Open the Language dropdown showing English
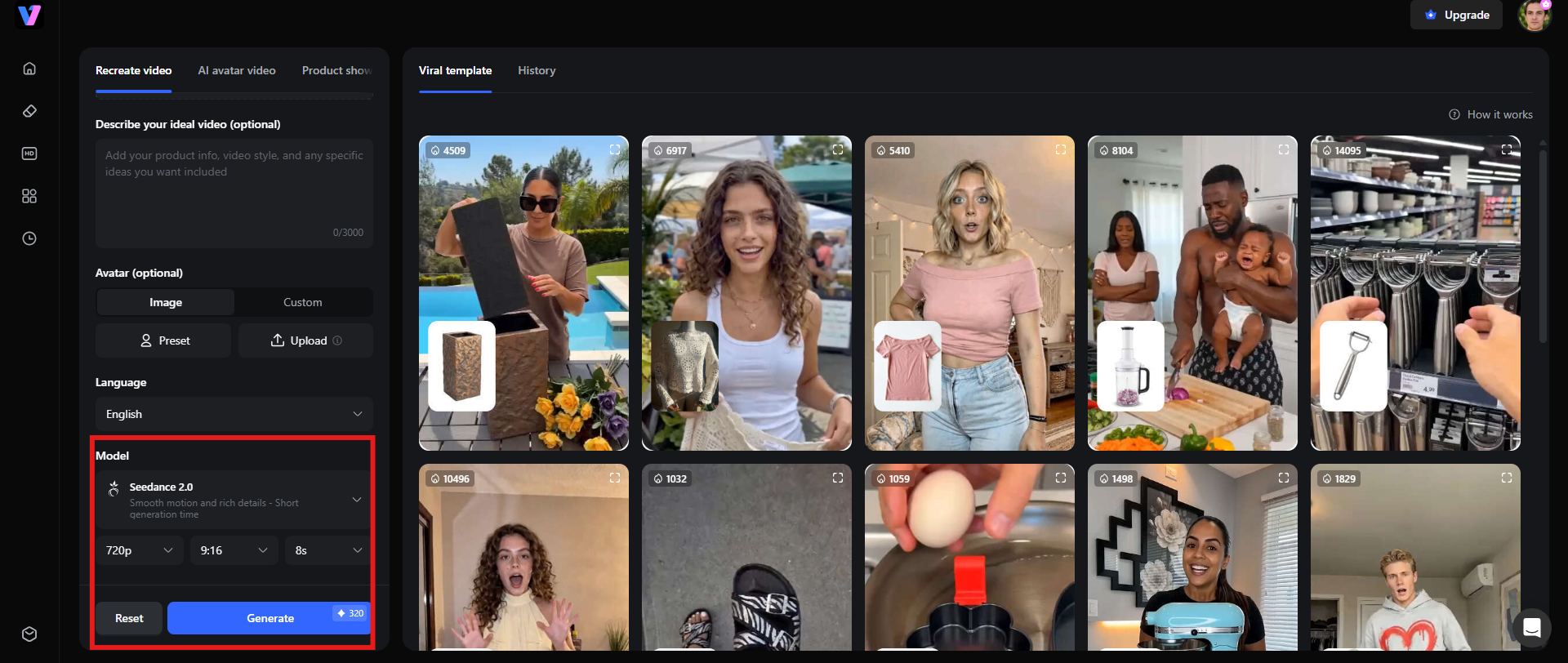 pos(234,414)
